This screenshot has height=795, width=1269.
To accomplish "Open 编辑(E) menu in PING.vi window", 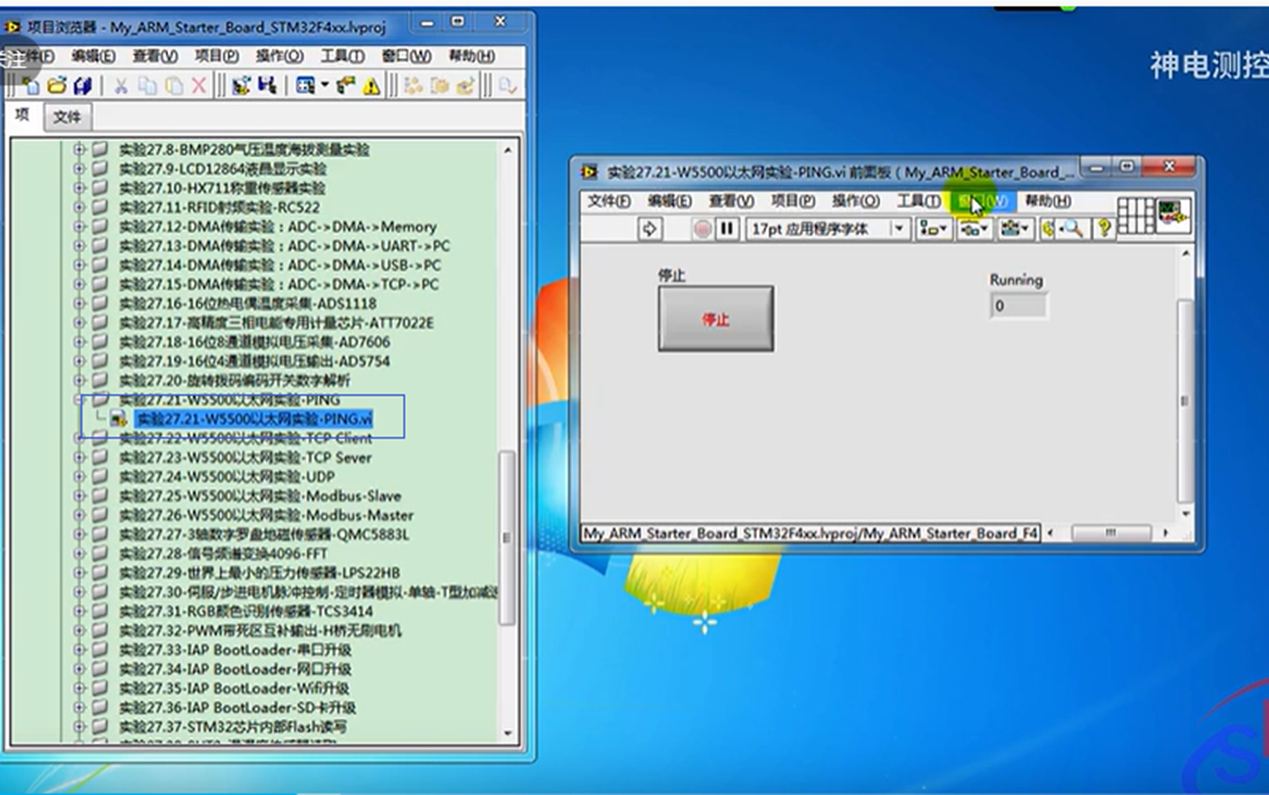I will point(670,201).
